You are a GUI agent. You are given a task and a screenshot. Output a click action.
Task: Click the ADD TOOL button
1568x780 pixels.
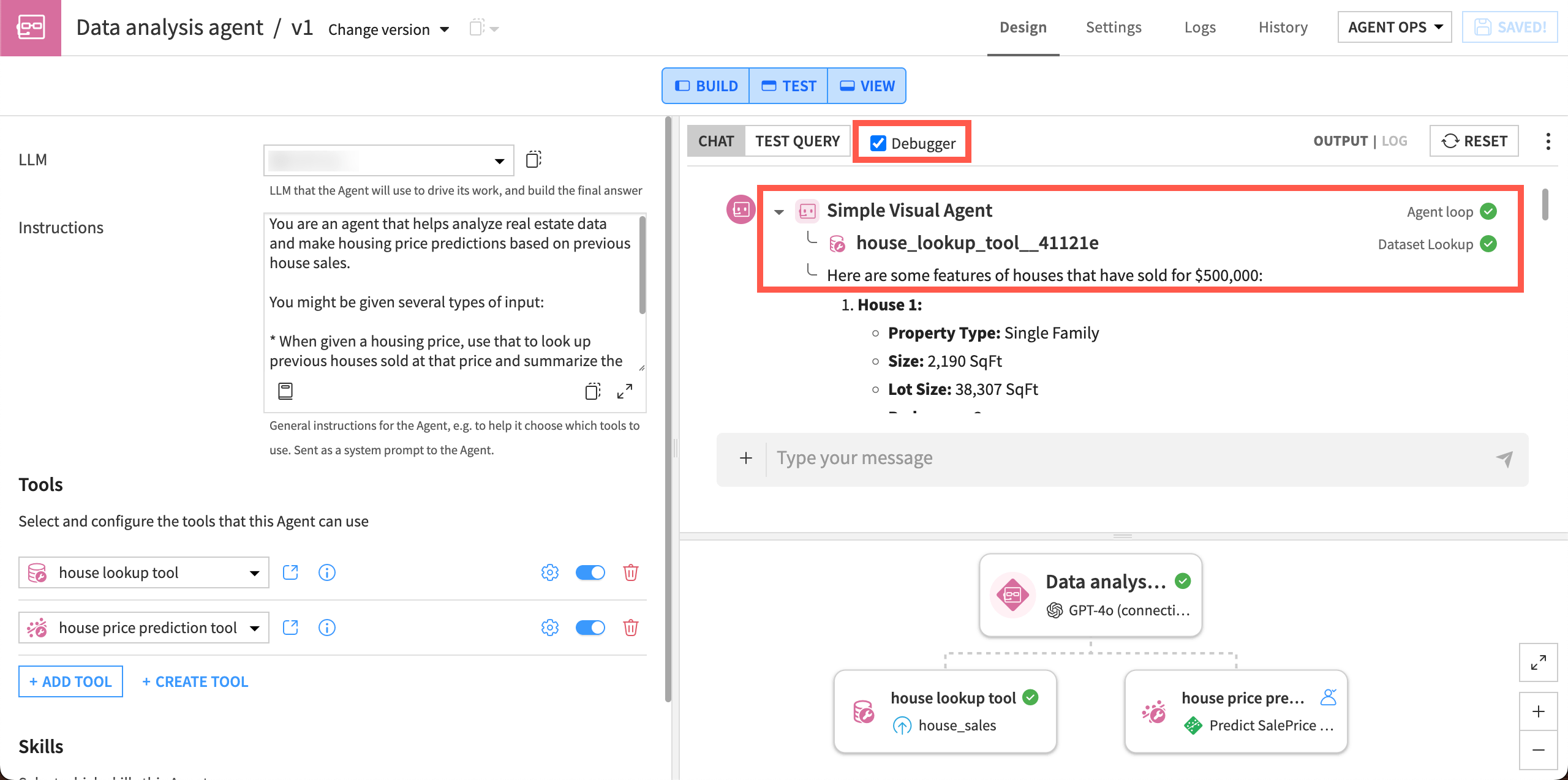pos(70,681)
